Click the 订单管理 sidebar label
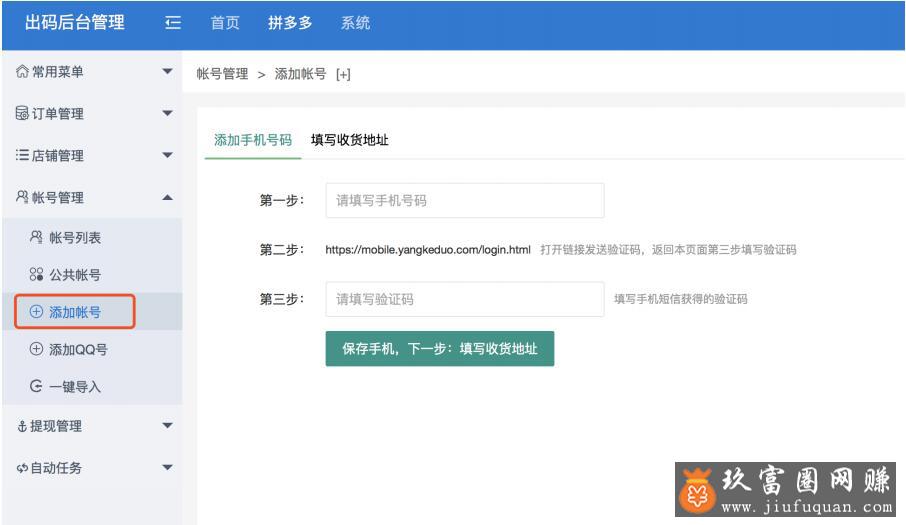The image size is (906, 525). click(x=57, y=114)
